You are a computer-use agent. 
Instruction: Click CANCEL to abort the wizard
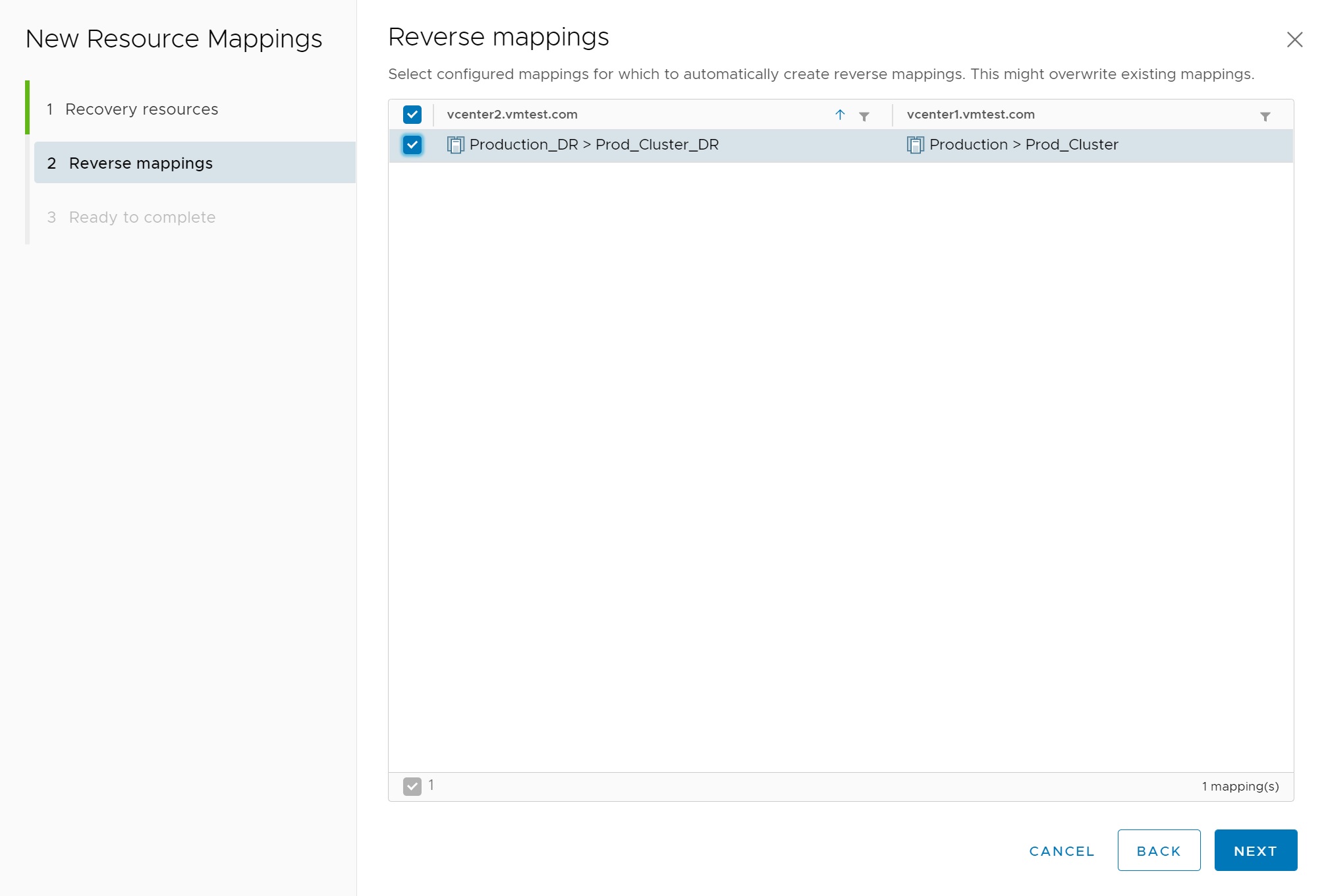pos(1062,851)
